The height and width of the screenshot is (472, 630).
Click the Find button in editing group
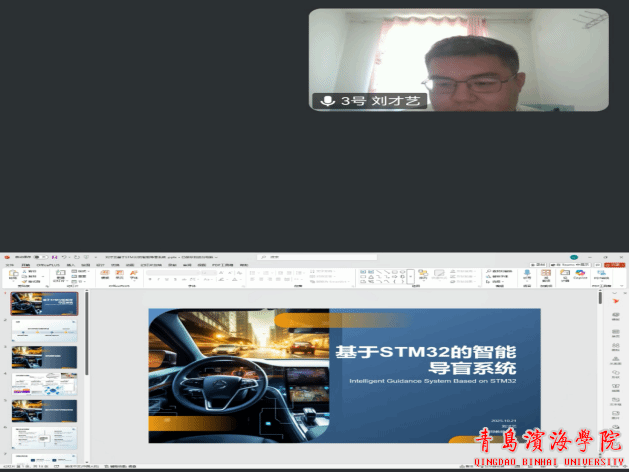(497, 271)
